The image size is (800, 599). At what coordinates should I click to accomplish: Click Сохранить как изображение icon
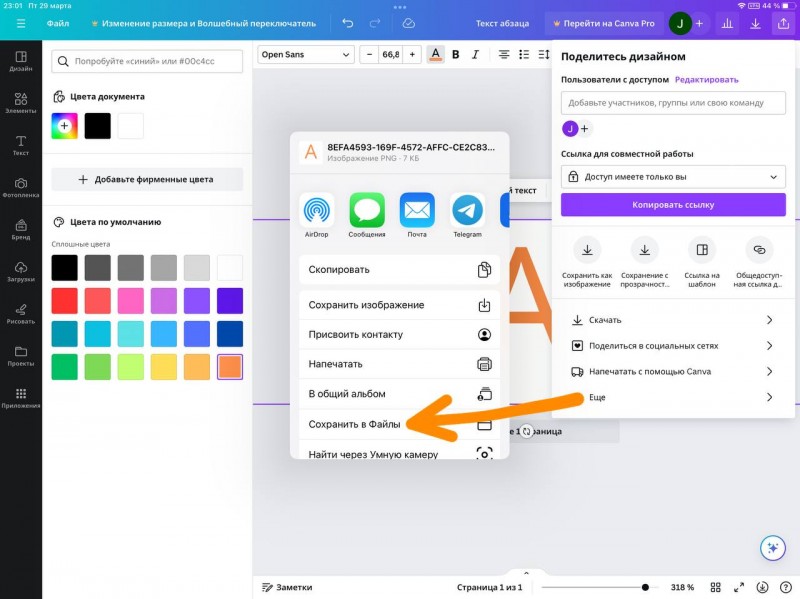coord(587,250)
